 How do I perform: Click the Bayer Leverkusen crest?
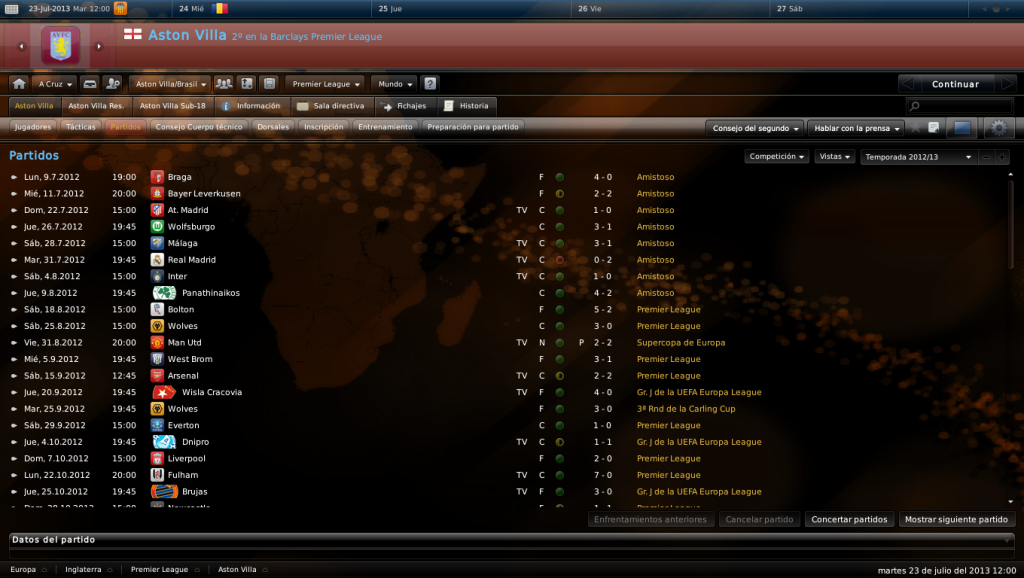point(157,193)
